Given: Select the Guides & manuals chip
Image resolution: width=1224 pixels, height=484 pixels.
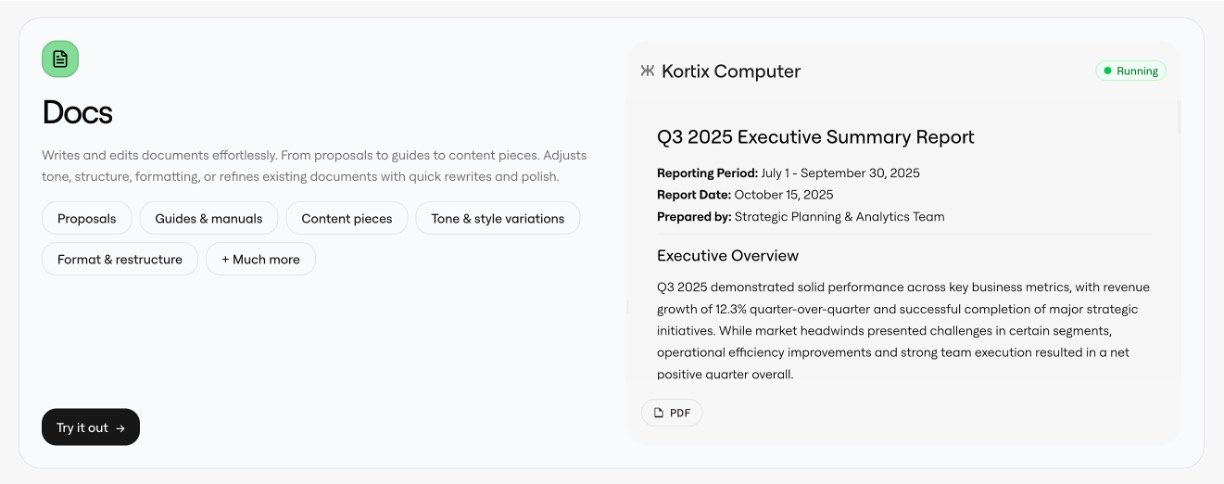Looking at the screenshot, I should point(209,218).
